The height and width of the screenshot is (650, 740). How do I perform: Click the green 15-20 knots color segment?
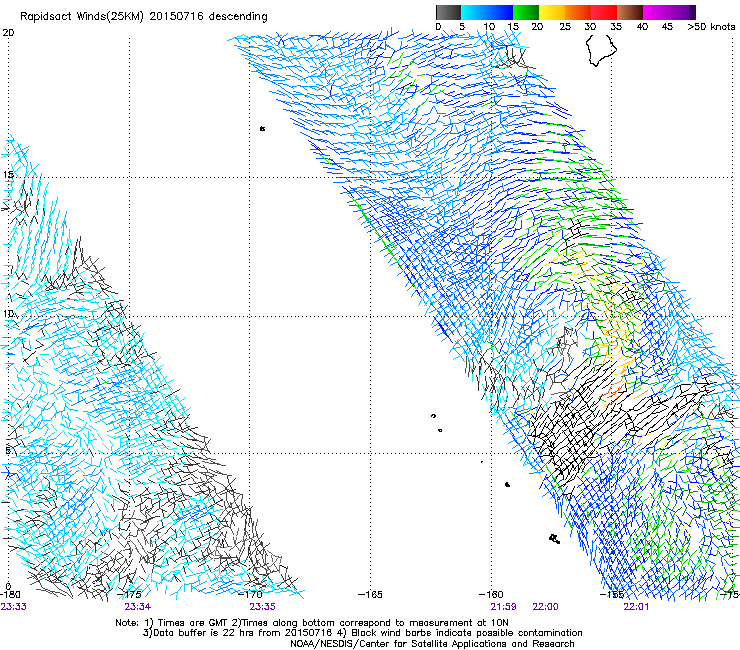(526, 12)
